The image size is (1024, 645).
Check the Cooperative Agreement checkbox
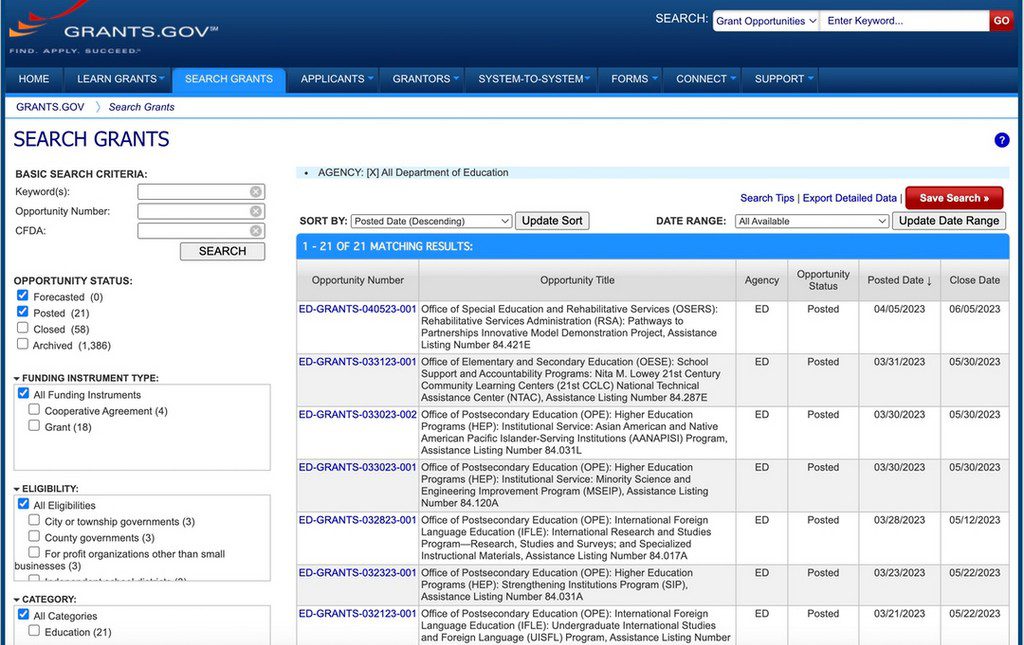(34, 410)
